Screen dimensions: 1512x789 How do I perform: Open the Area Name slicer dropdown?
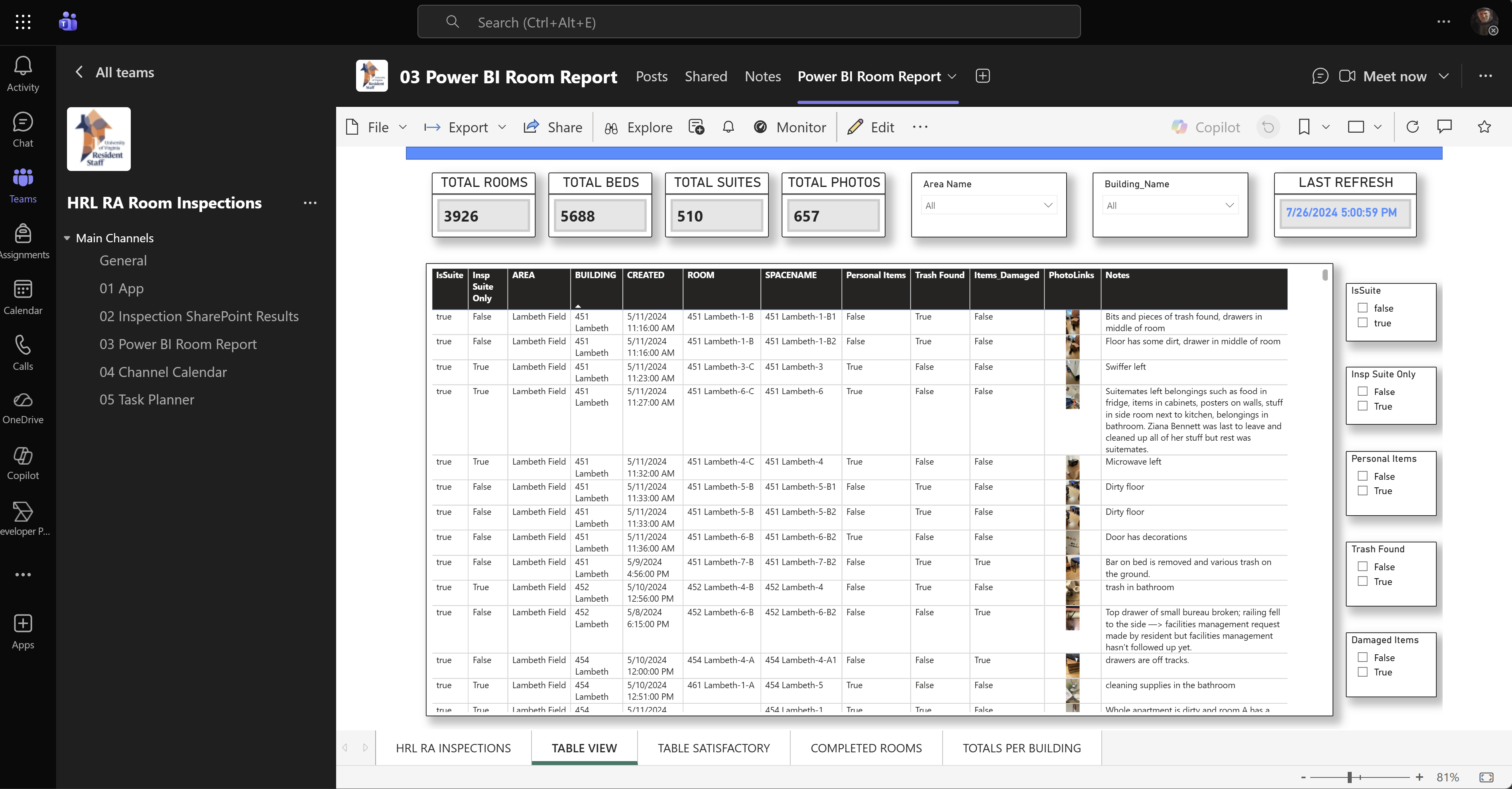tap(989, 205)
